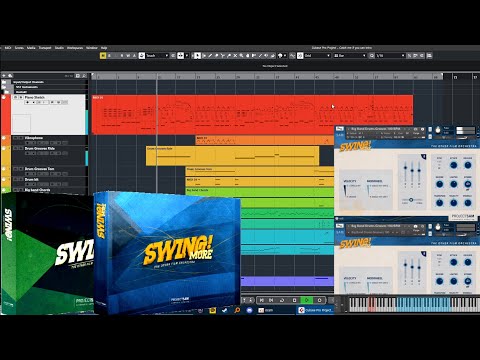Mute the Vibraphone track
Image resolution: width=480 pixels, height=360 pixels.
click(x=15, y=138)
